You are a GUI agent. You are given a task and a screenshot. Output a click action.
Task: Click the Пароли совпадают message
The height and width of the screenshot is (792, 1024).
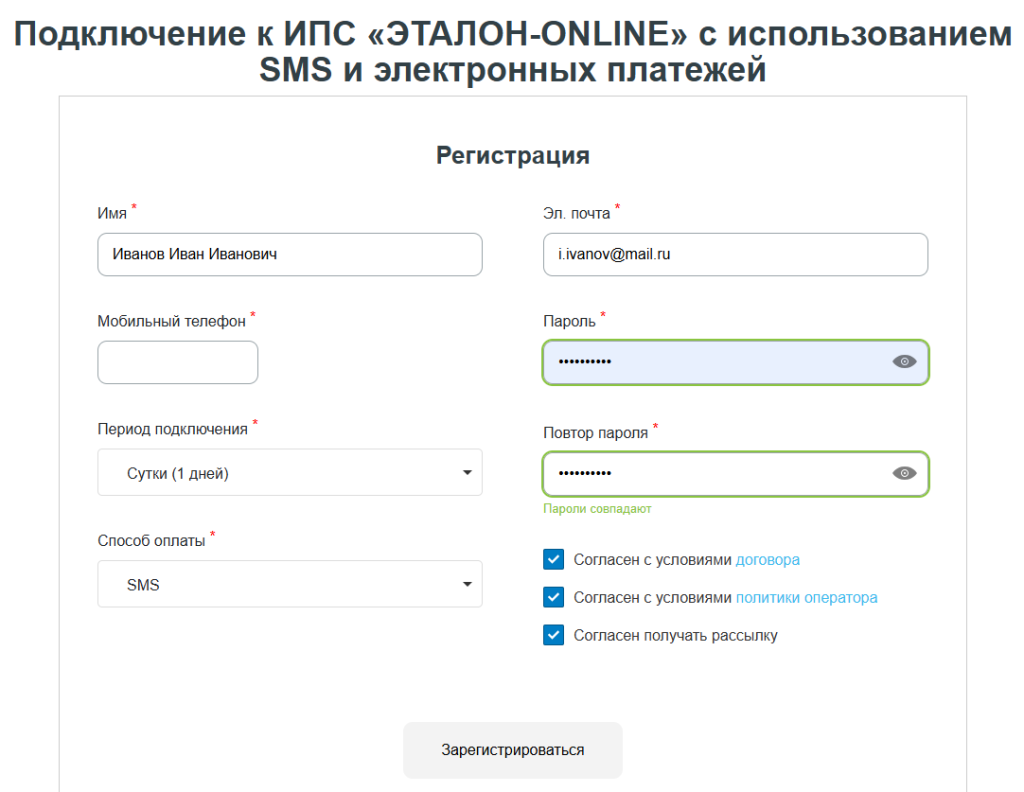(597, 509)
